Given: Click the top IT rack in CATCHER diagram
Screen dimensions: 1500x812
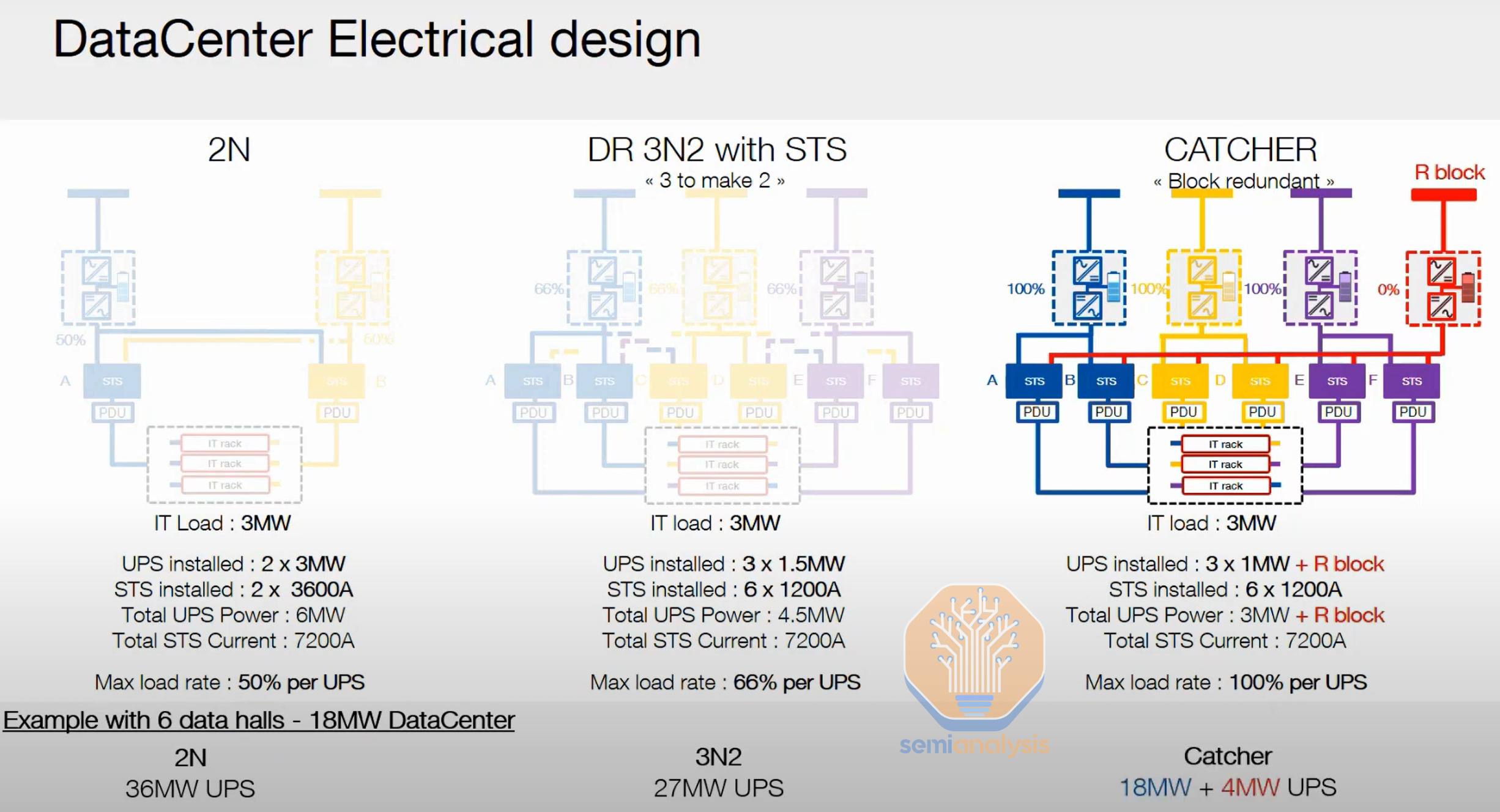Looking at the screenshot, I should [1225, 445].
